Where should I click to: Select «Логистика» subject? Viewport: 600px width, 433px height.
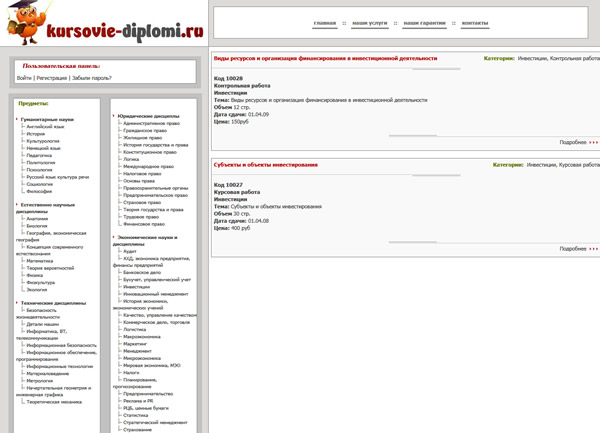135,329
